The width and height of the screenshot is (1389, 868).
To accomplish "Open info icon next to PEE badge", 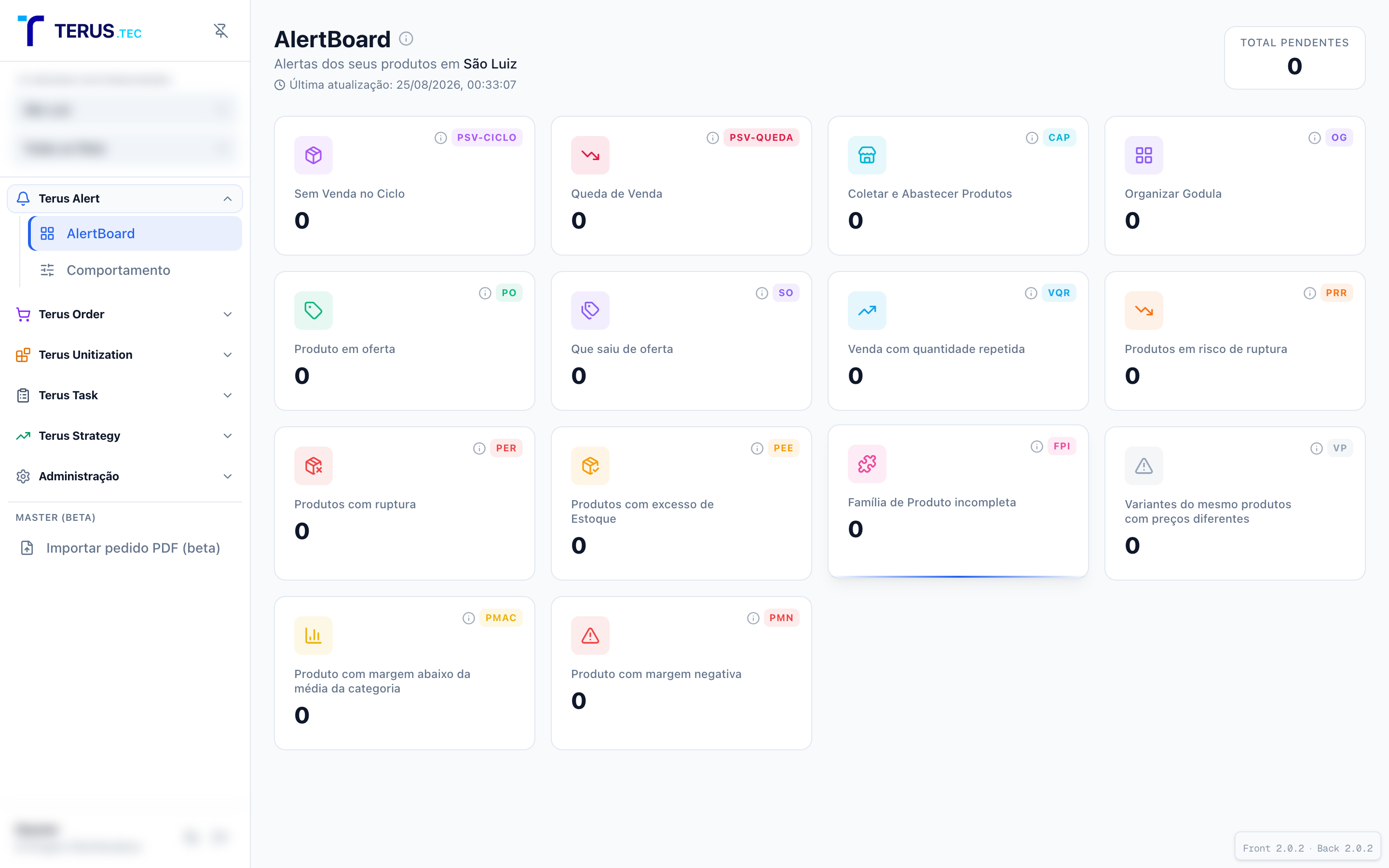I will point(757,448).
